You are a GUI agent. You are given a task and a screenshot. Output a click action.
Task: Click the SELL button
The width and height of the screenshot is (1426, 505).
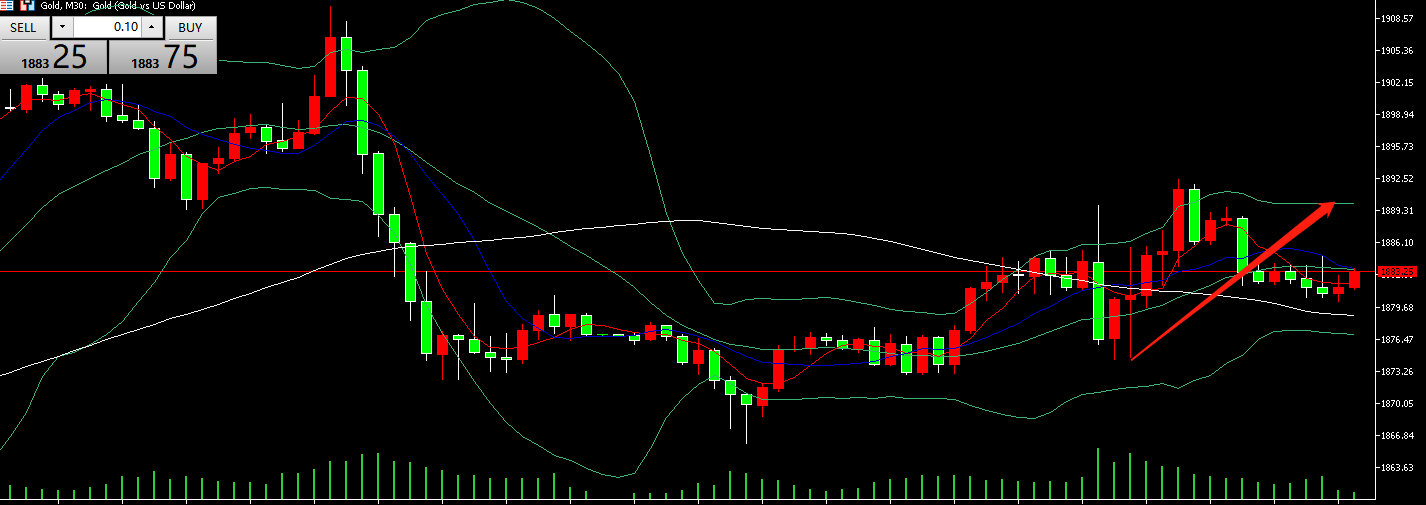coord(24,28)
